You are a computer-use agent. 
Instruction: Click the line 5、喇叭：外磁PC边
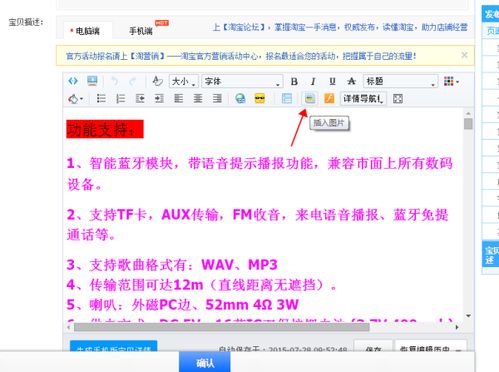[x=183, y=304]
